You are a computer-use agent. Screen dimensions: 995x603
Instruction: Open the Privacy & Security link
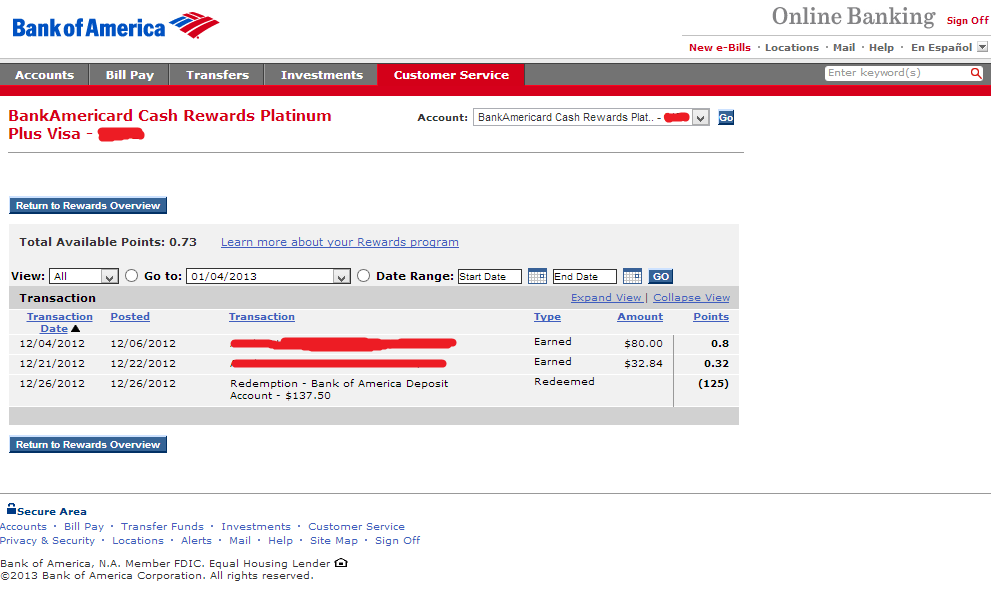(48, 540)
